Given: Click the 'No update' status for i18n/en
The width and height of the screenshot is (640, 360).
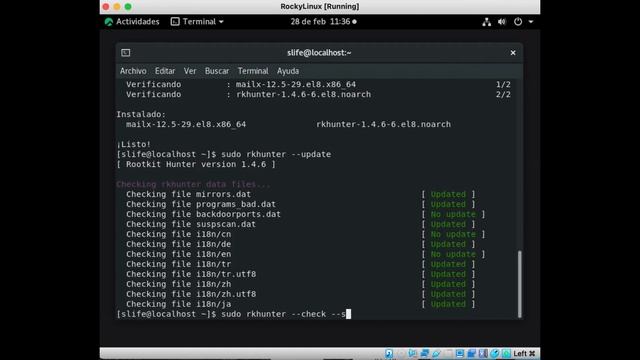Looking at the screenshot, I should click(x=453, y=254).
